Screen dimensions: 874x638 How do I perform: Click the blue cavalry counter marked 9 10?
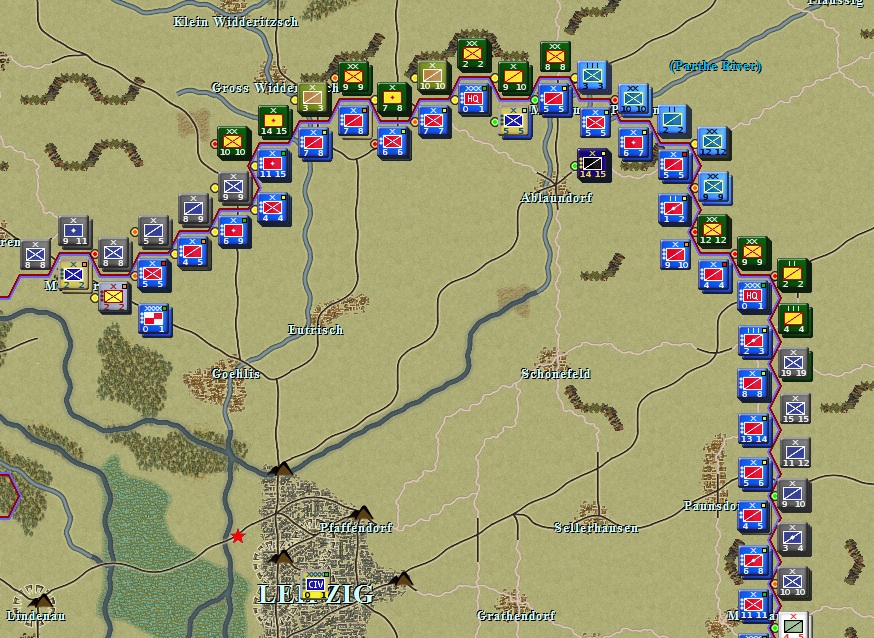click(676, 255)
